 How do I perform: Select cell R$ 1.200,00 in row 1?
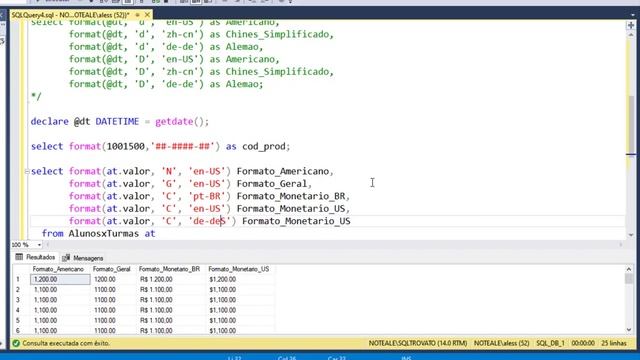pyautogui.click(x=171, y=280)
